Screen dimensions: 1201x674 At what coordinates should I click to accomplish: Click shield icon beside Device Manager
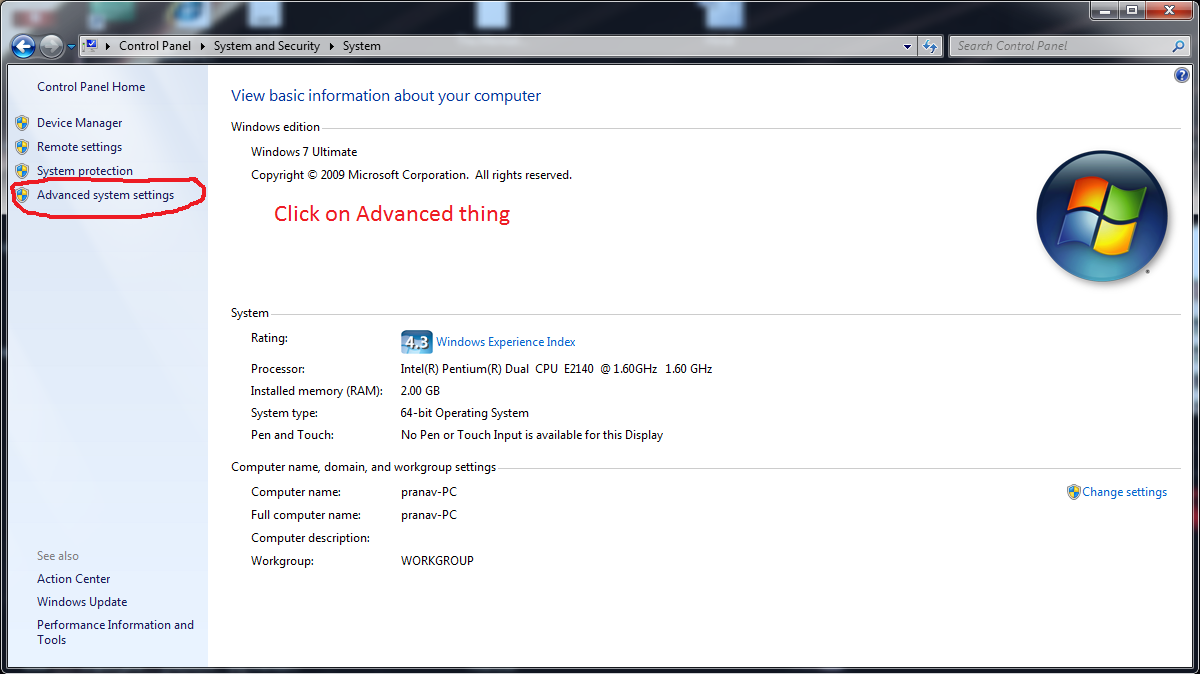22,123
